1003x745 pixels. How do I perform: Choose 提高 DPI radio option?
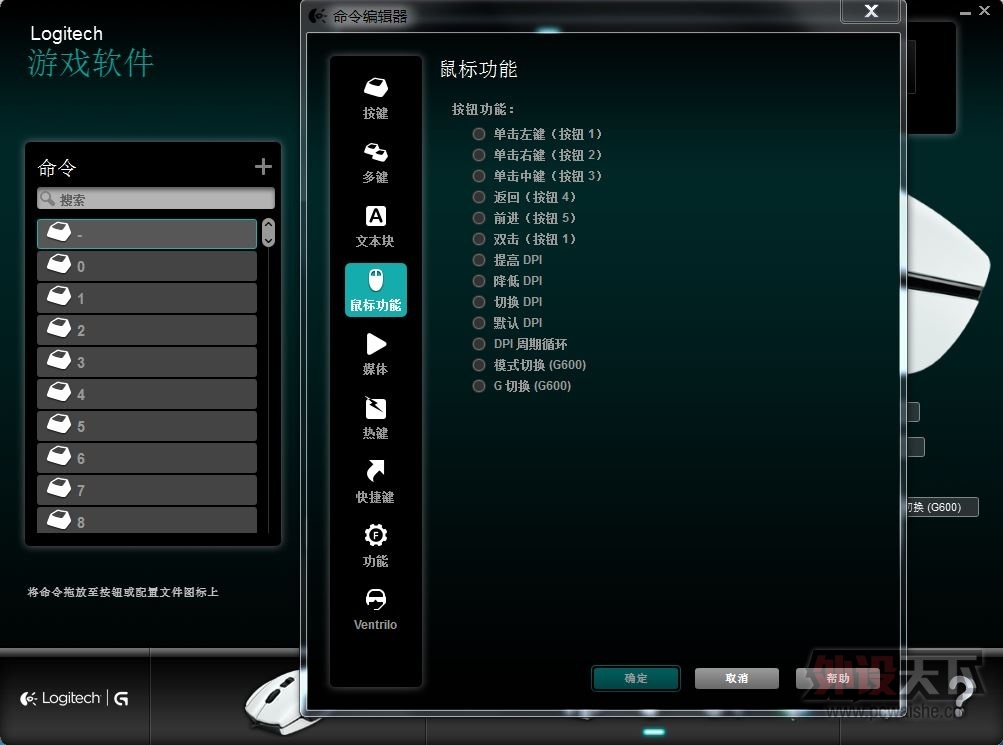click(478, 260)
